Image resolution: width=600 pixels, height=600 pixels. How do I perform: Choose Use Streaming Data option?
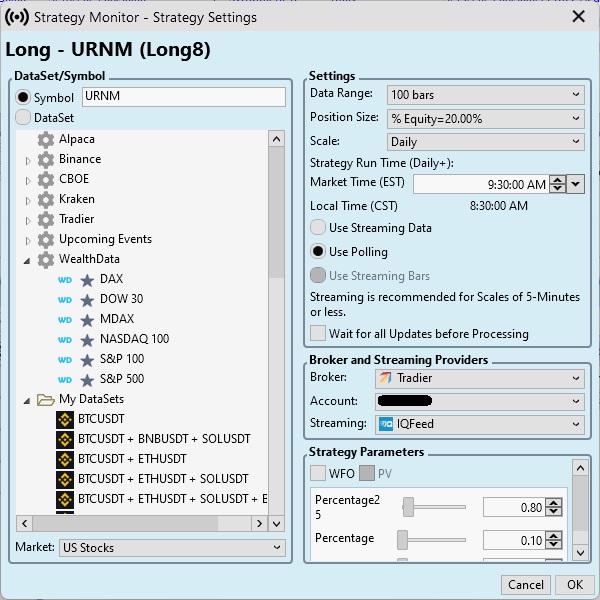point(318,227)
